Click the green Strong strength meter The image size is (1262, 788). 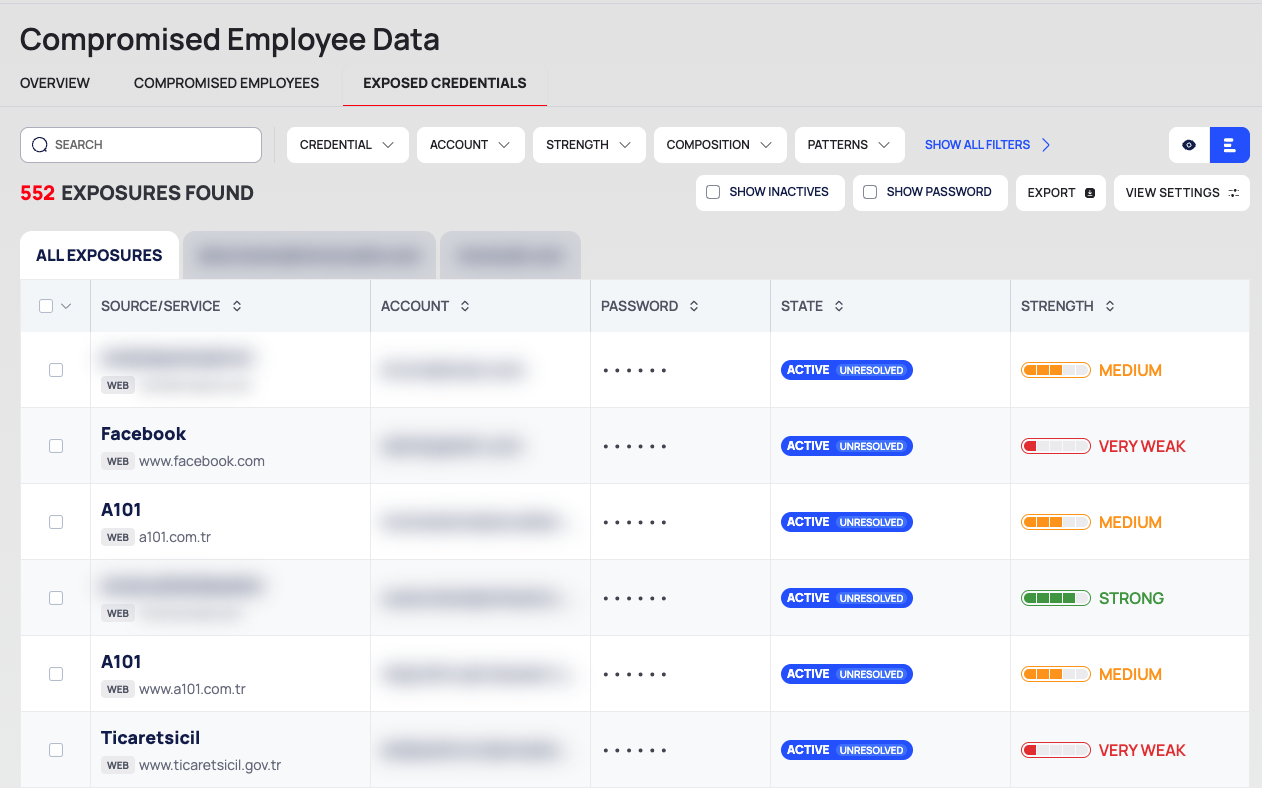pos(1056,598)
